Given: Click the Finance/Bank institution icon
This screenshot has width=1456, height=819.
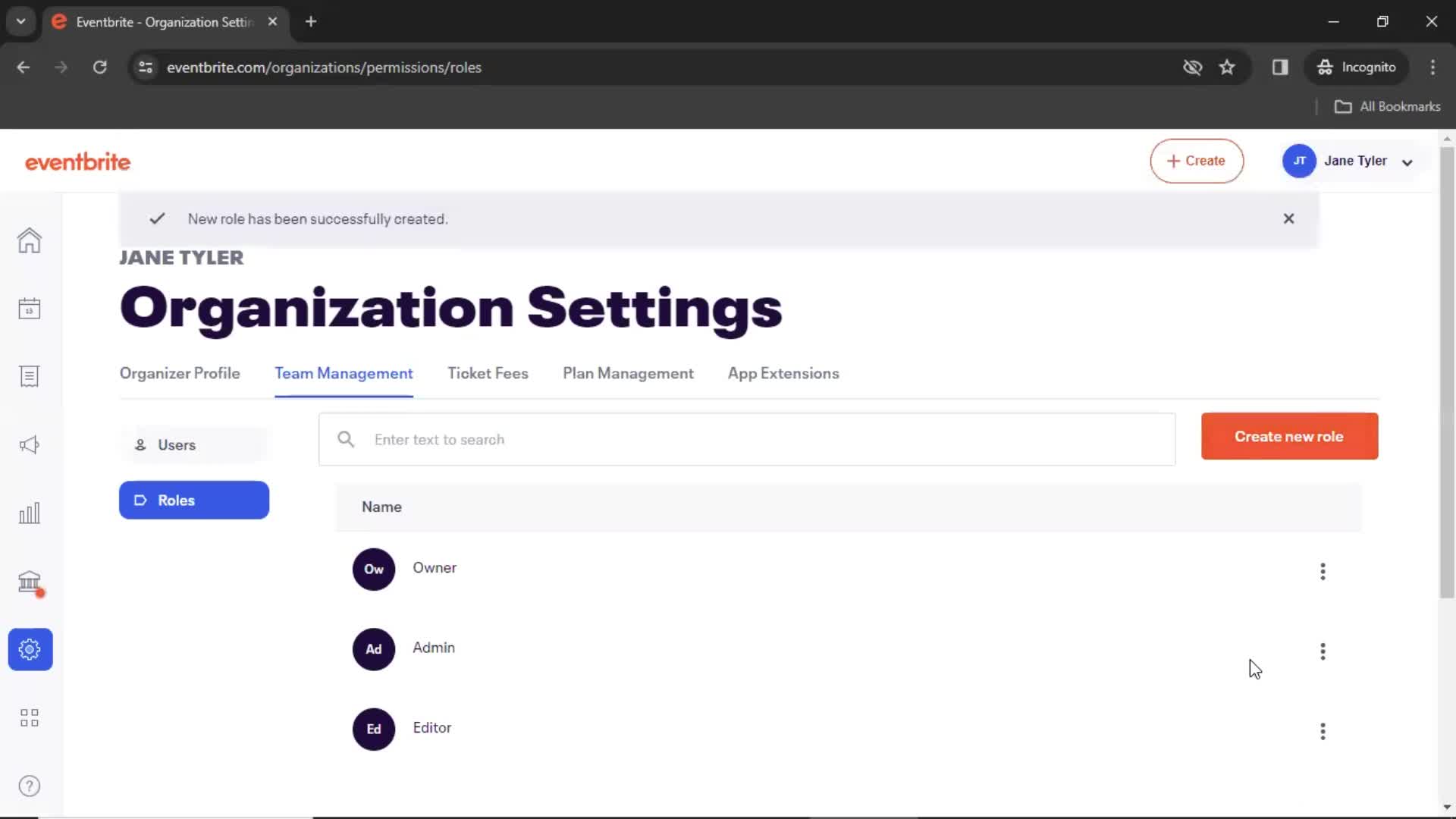Looking at the screenshot, I should 29,581.
